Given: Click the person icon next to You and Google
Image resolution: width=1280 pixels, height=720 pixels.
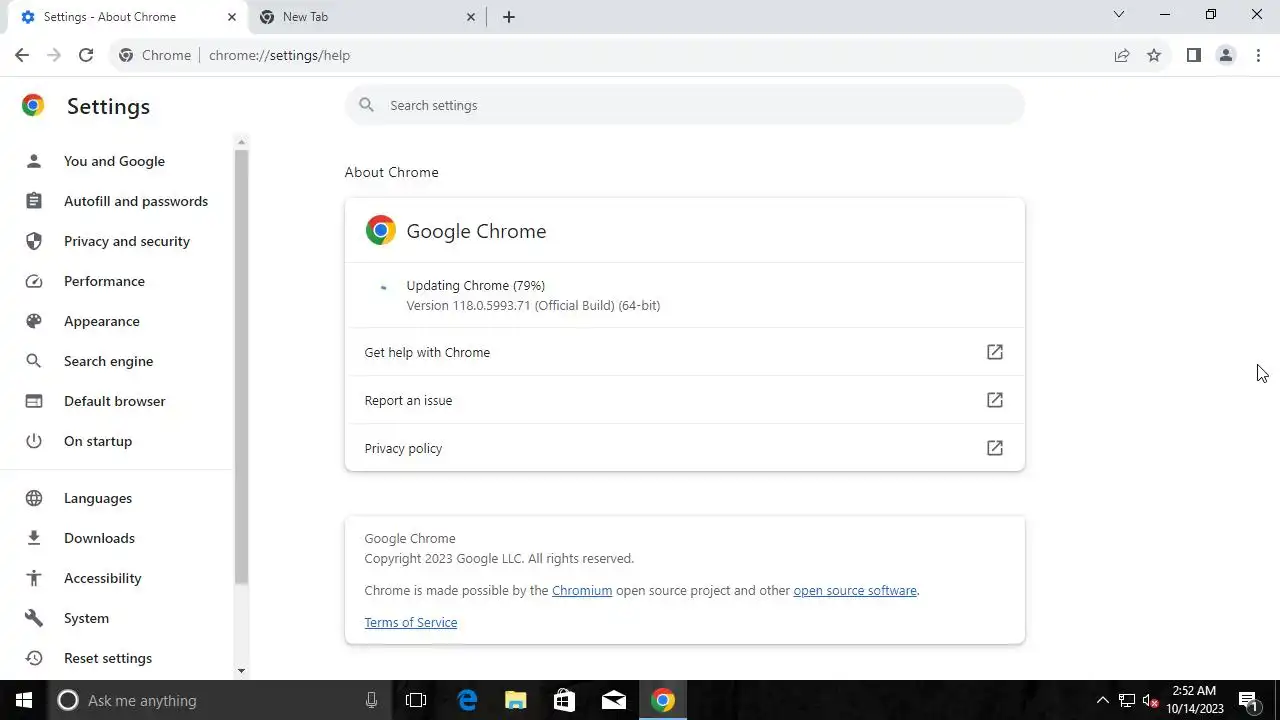Looking at the screenshot, I should [34, 161].
